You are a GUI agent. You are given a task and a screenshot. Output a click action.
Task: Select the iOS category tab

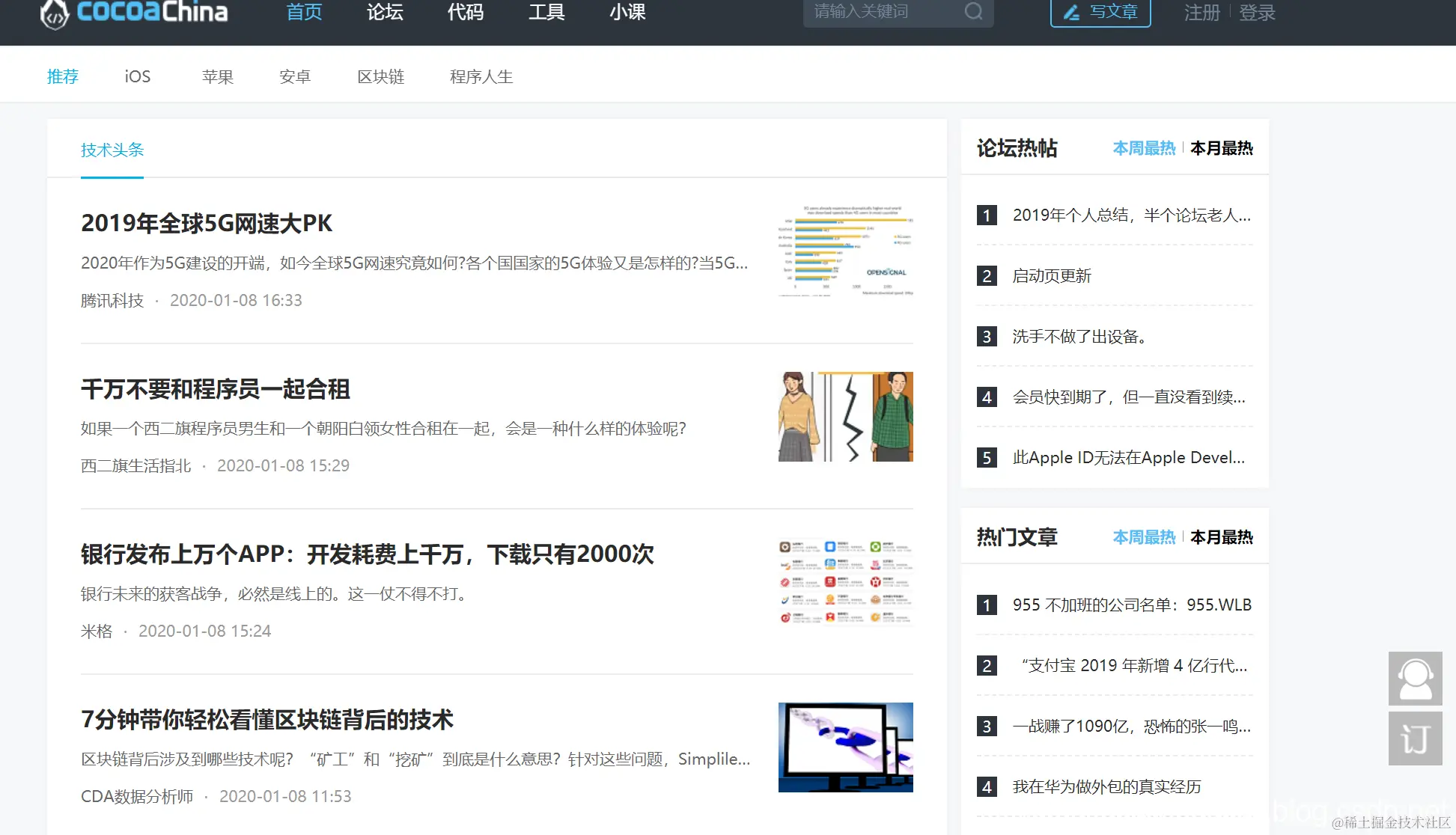click(x=137, y=76)
